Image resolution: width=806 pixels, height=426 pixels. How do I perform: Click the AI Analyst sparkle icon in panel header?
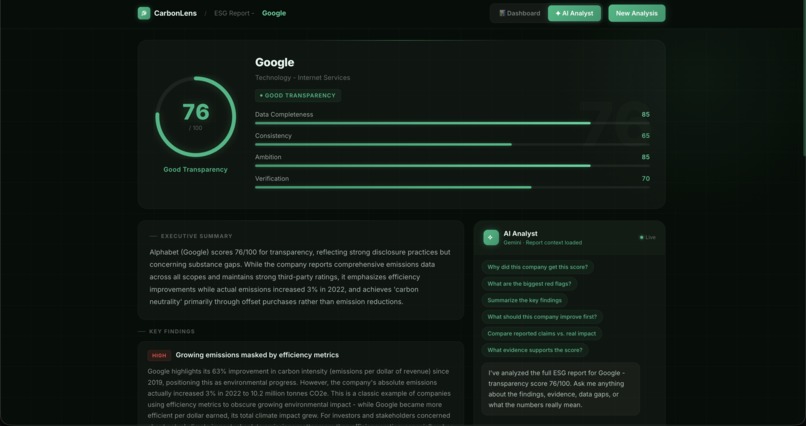coord(491,237)
